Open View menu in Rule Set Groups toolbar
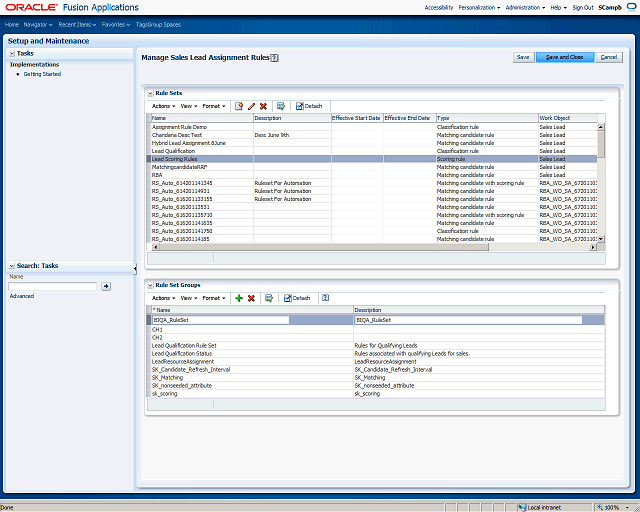The height and width of the screenshot is (512, 640). (189, 298)
